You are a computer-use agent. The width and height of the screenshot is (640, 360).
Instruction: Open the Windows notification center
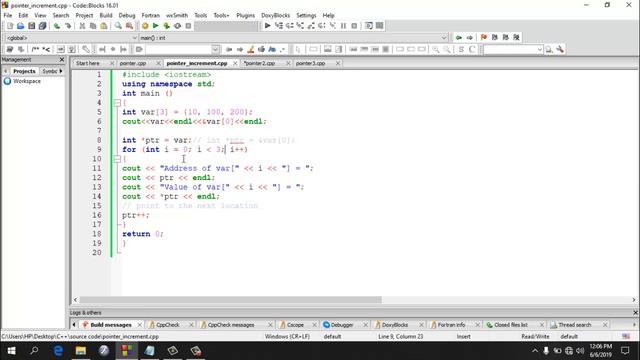[625, 351]
